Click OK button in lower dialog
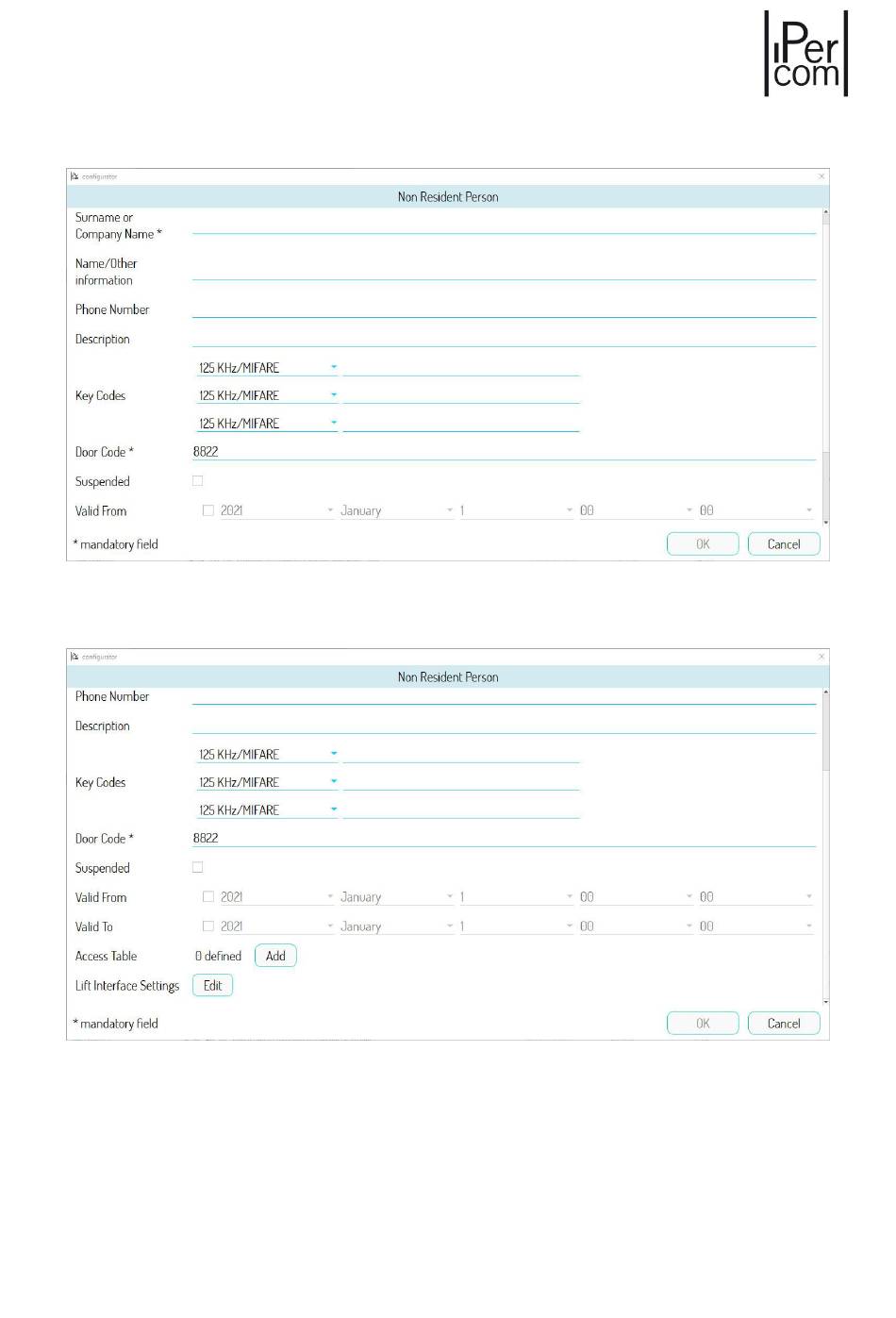The width and height of the screenshot is (896, 1318). 703,1024
